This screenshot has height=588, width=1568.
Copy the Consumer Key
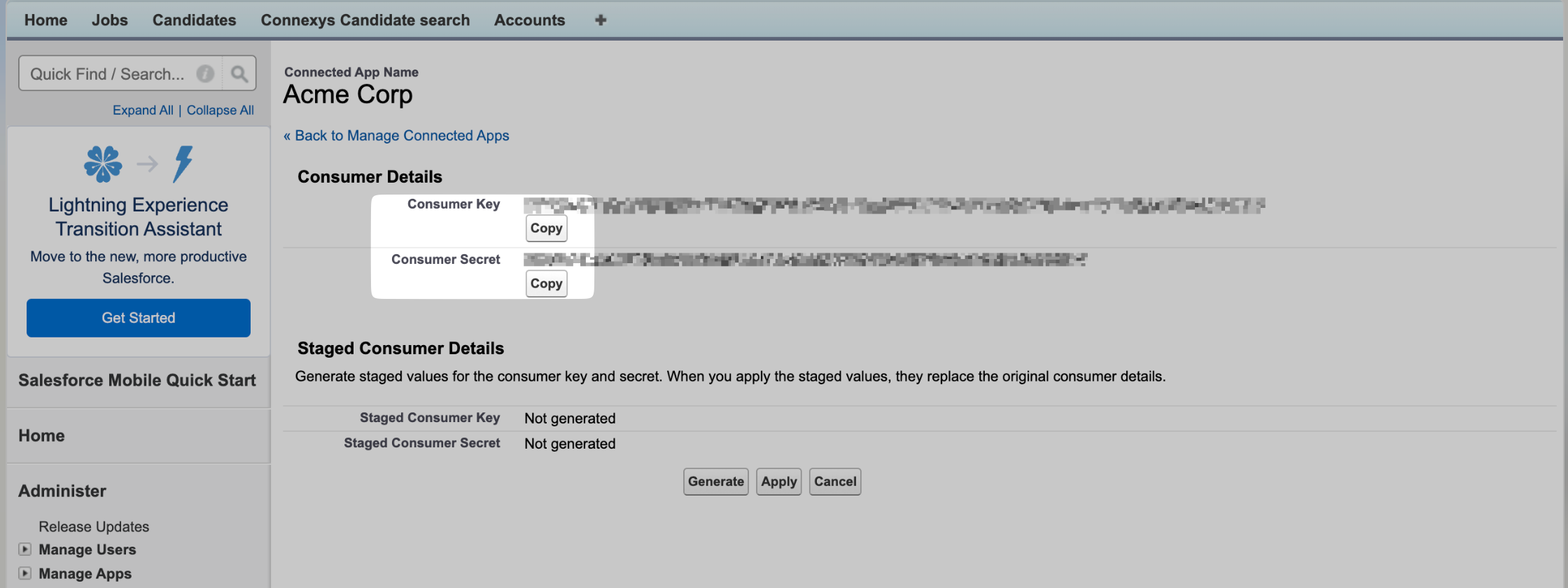pos(547,228)
